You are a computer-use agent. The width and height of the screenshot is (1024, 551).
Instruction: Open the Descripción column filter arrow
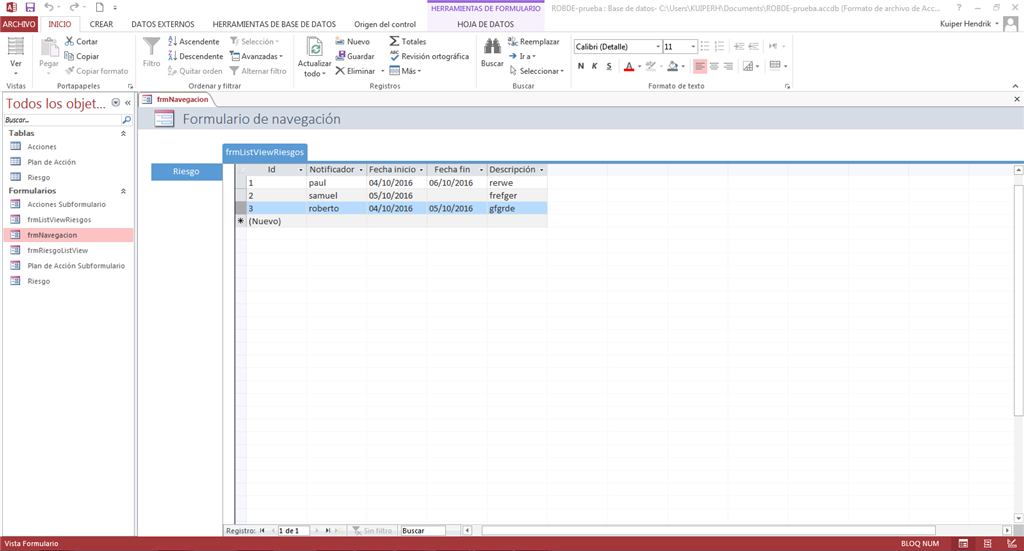point(541,170)
